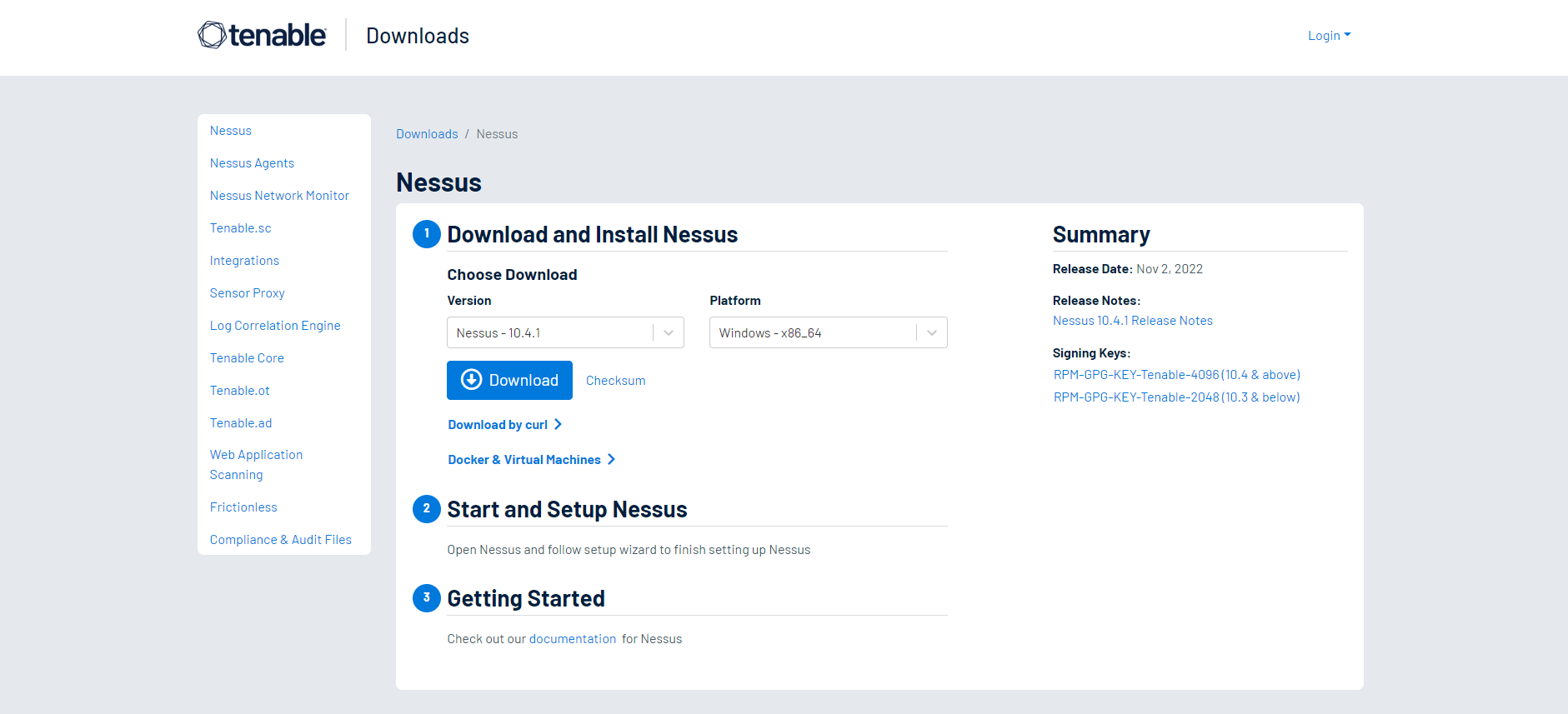
Task: Open Sensor Proxy in the sidebar
Action: tap(248, 293)
